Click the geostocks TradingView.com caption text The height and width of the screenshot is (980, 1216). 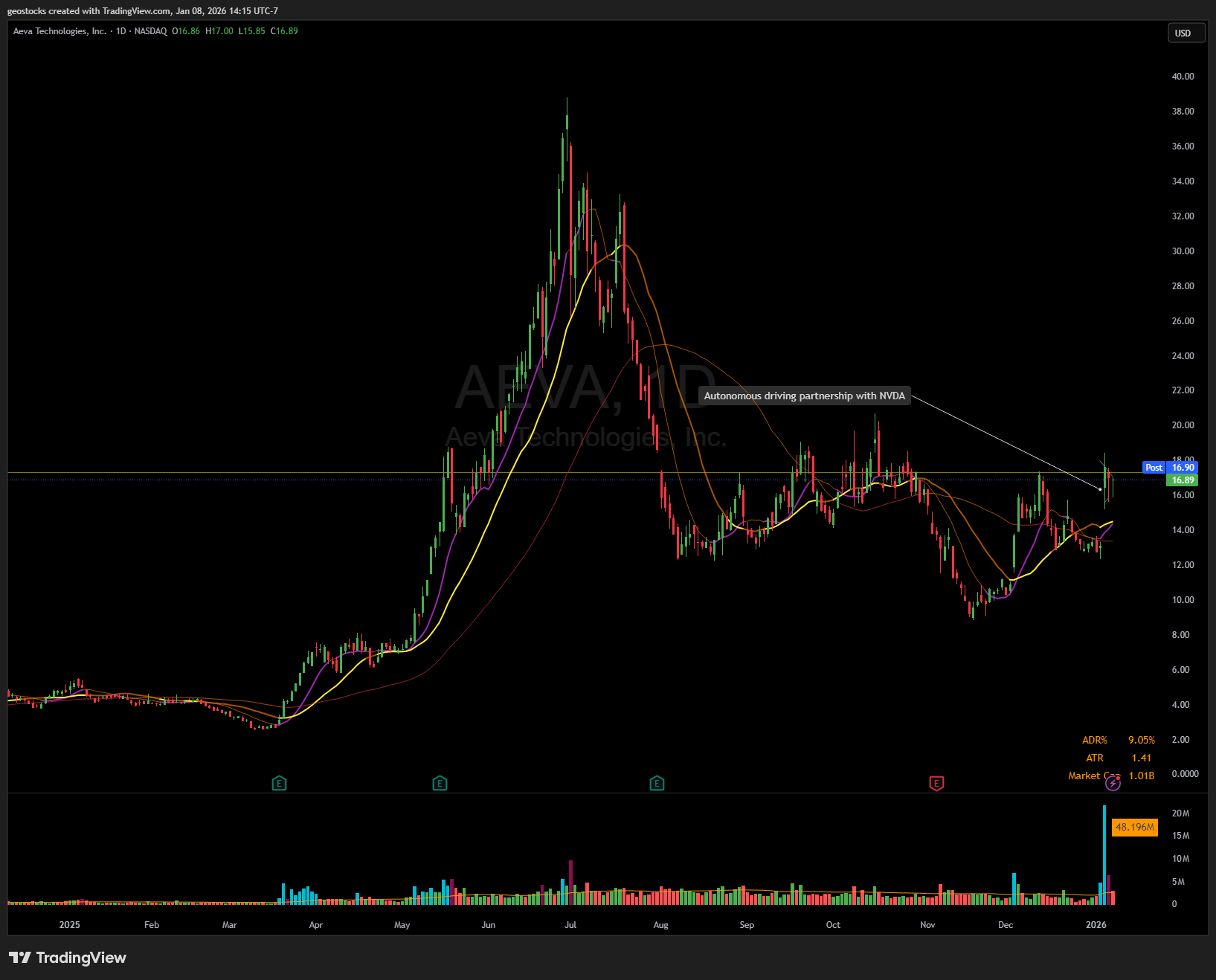[143, 11]
